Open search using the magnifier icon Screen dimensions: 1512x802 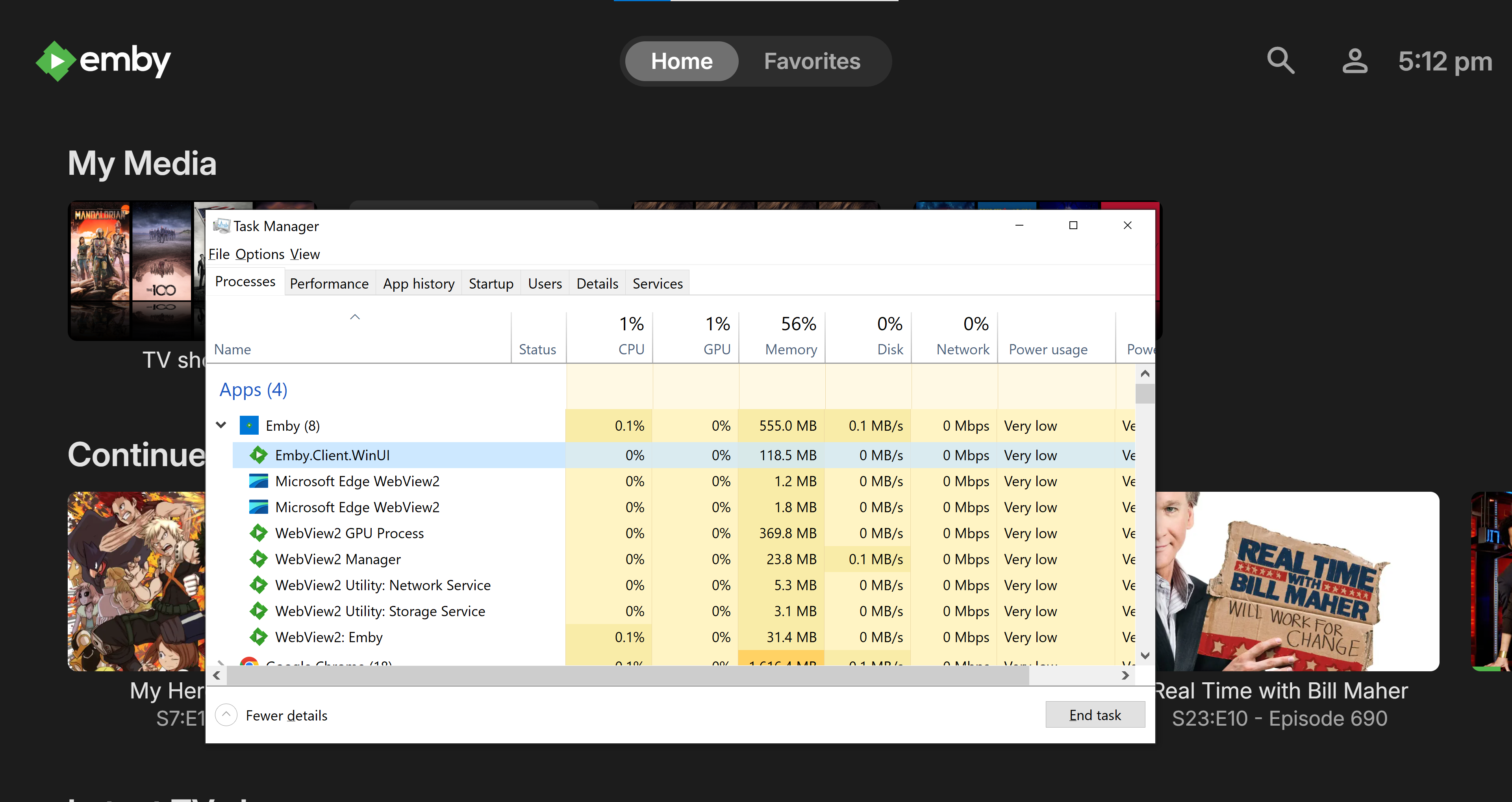coord(1281,61)
